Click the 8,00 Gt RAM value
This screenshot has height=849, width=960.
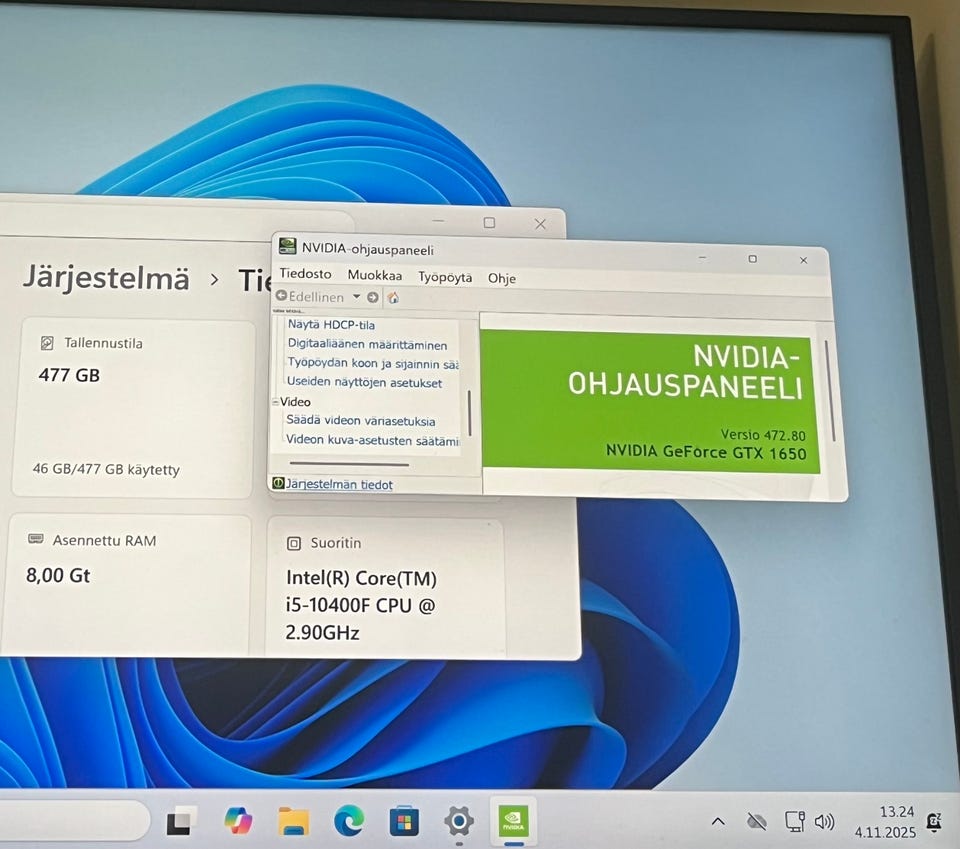pos(58,575)
